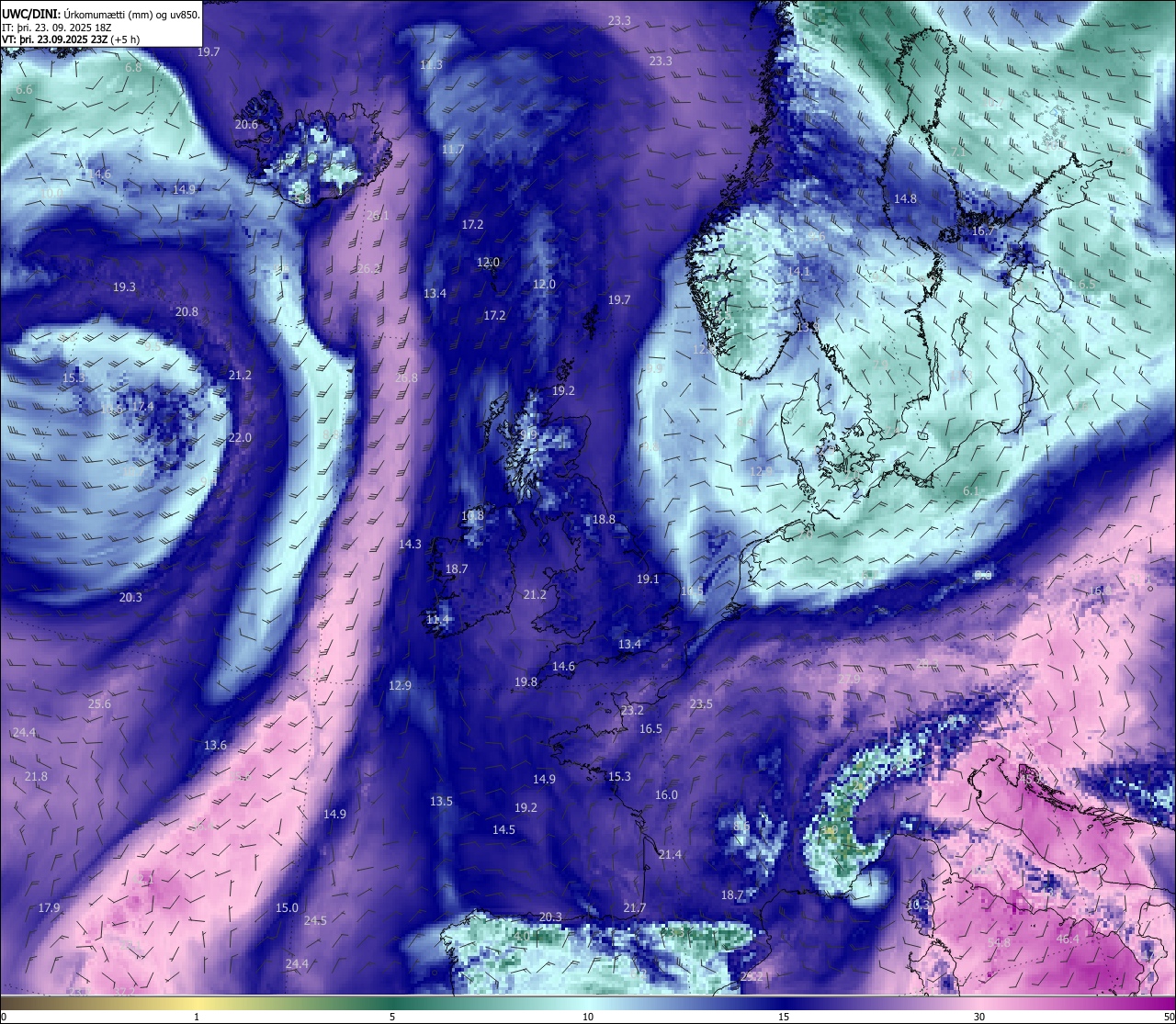1176x1024 pixels.
Task: Click the 21.8 value label
Action: [36, 777]
